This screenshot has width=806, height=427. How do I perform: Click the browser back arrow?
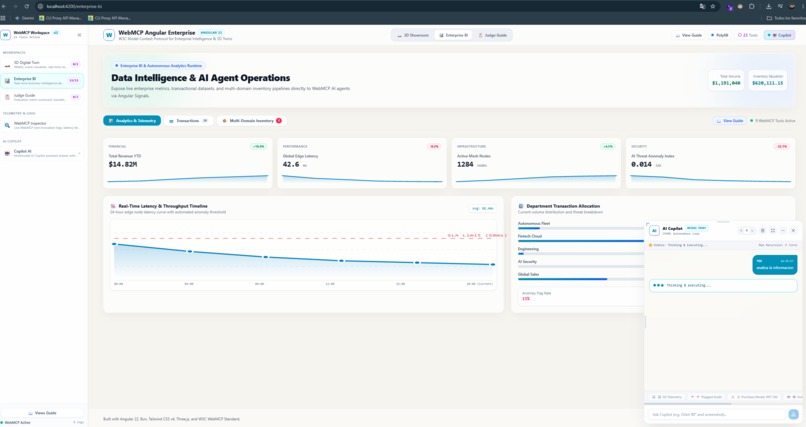coord(4,6)
